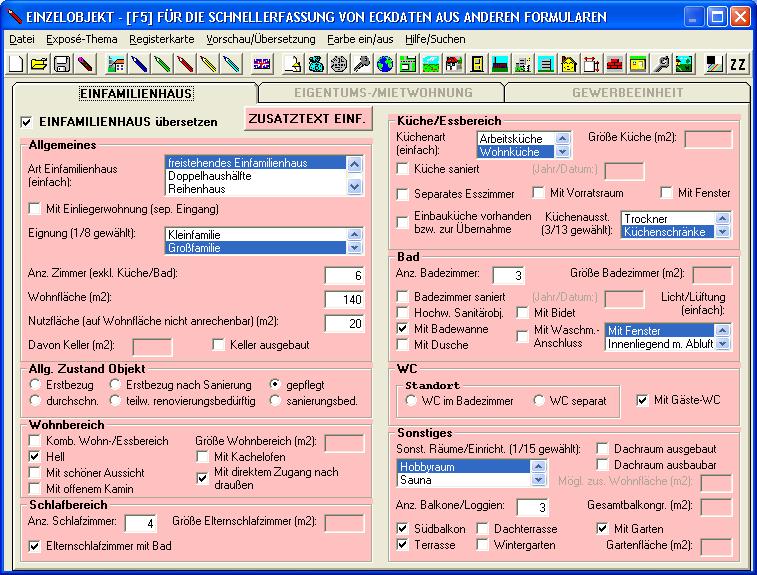Tick the 'Mit Dusche' checkbox
Image resolution: width=757 pixels, height=575 pixels.
403,345
